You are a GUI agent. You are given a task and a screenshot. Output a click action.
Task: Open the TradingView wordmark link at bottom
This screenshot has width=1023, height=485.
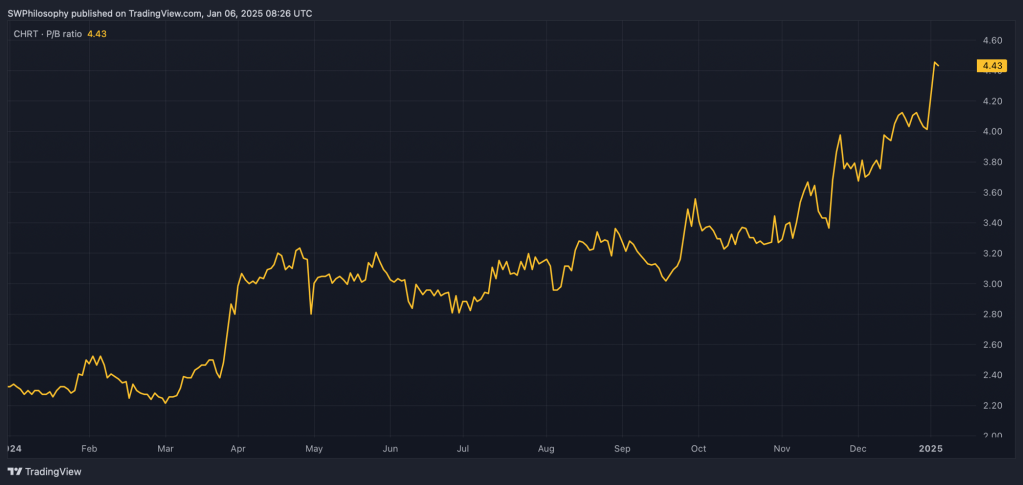[53, 471]
